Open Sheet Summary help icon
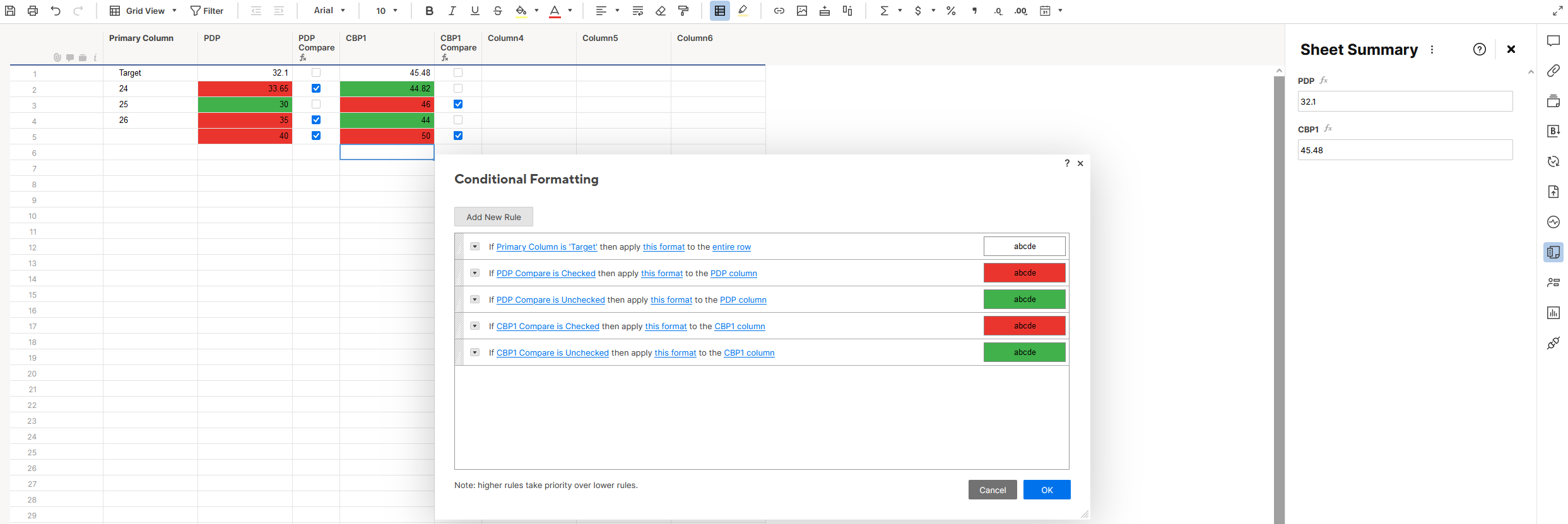Image resolution: width=1568 pixels, height=524 pixels. click(x=1480, y=49)
